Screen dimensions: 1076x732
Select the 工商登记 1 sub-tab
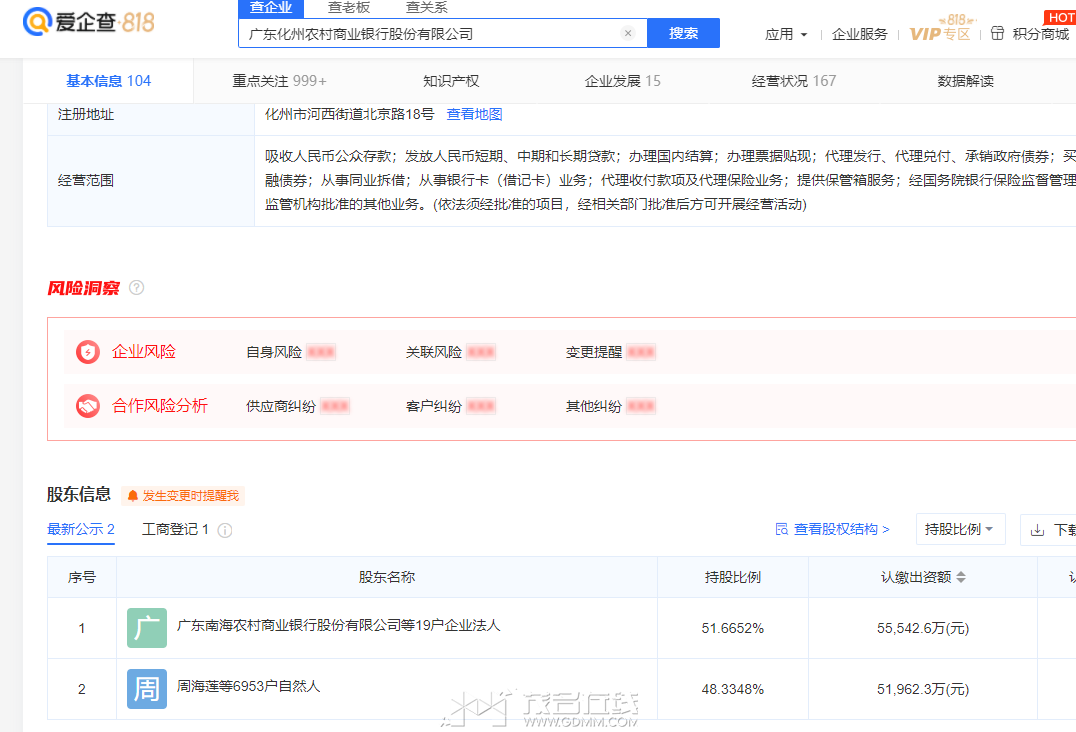pos(175,529)
